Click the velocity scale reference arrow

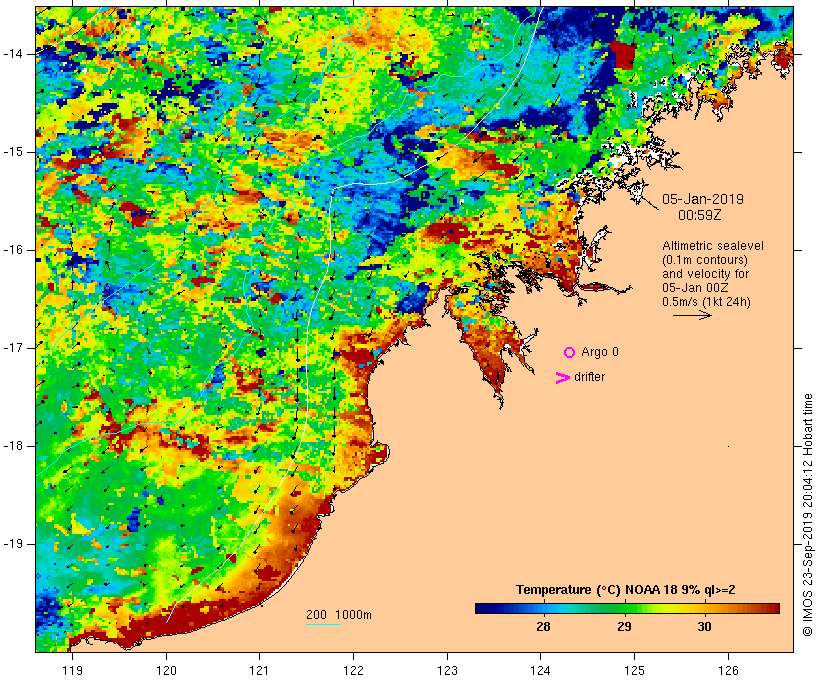pos(692,315)
